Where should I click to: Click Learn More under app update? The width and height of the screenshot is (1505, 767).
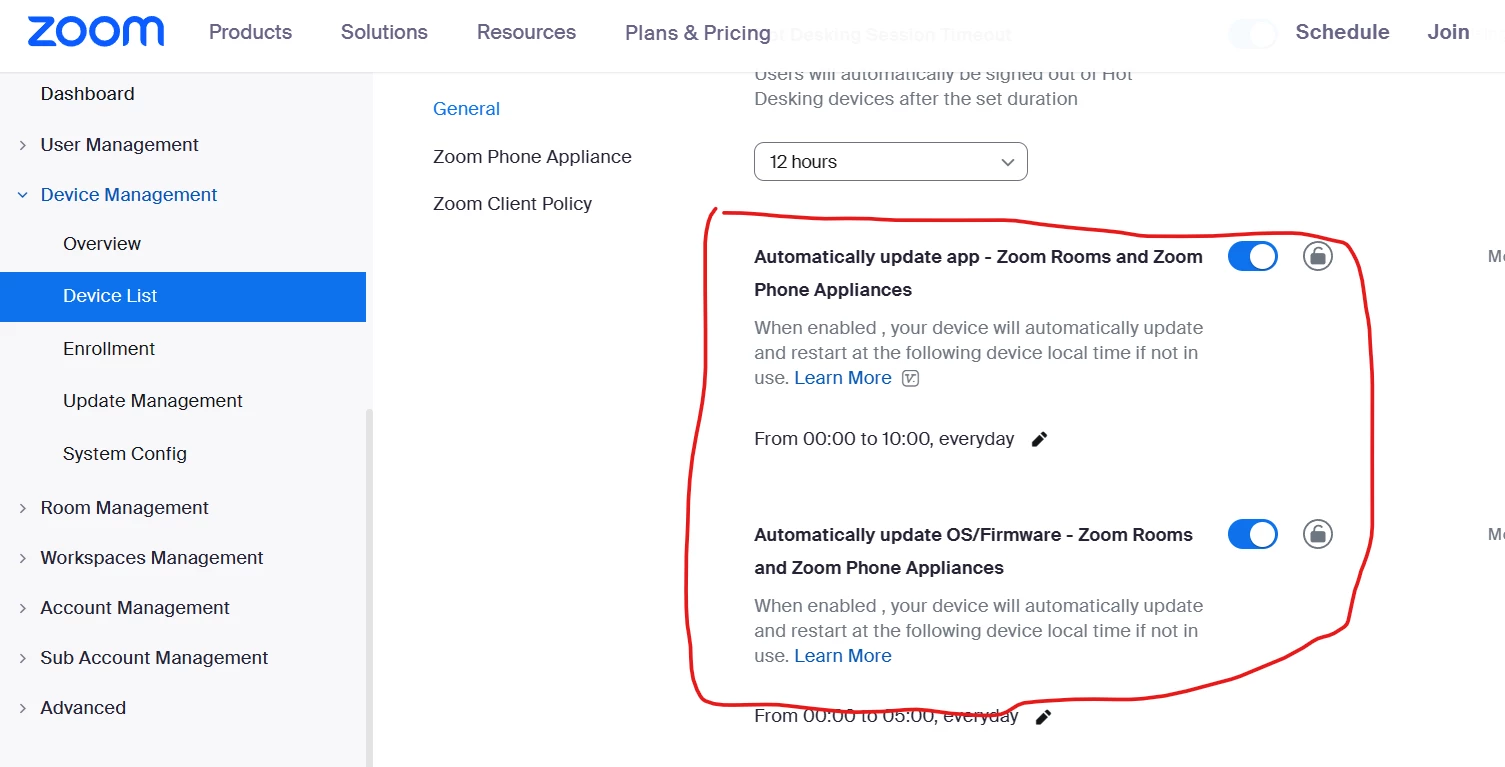843,378
